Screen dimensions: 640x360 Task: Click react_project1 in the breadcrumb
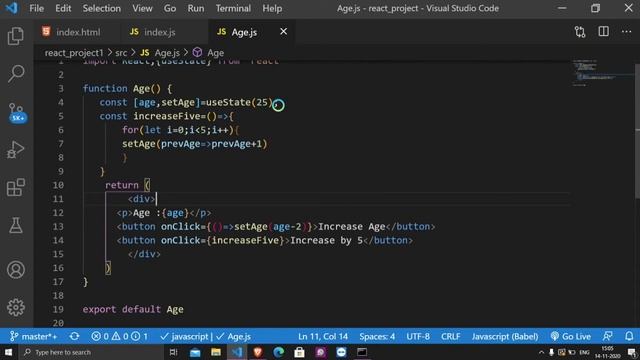[x=74, y=53]
